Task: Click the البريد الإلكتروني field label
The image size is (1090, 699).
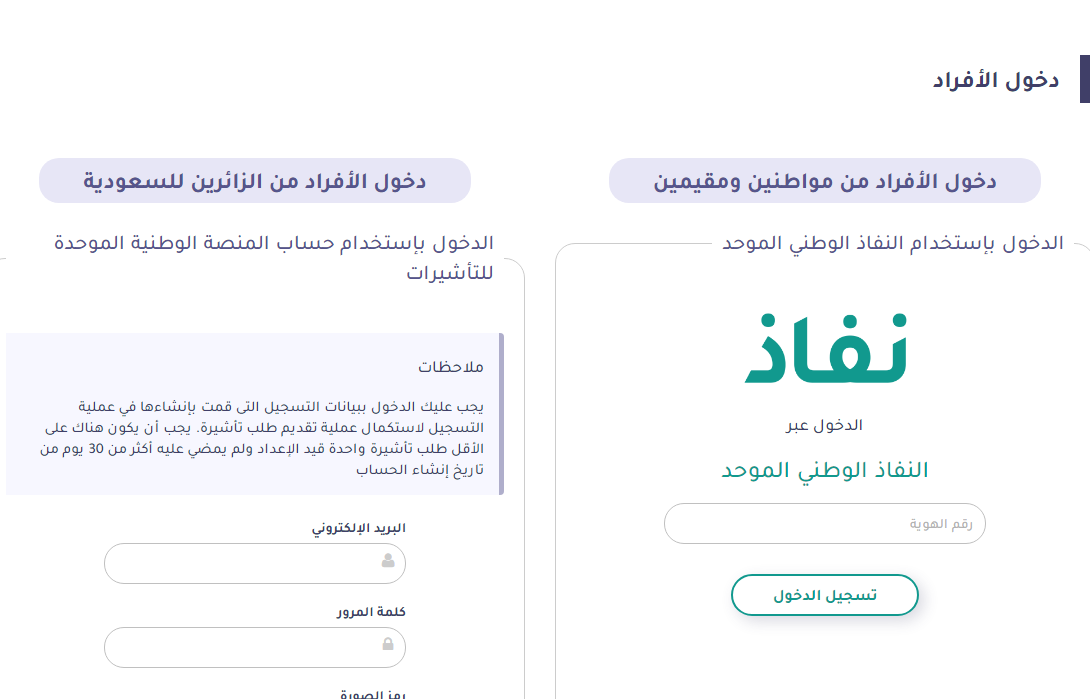Action: [x=359, y=527]
